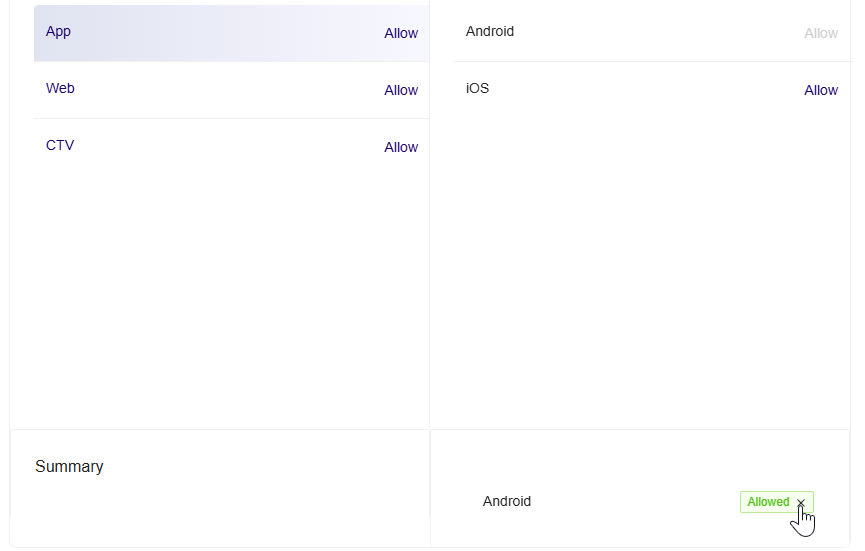The image size is (865, 551).
Task: Click Android label in the top list
Action: pyautogui.click(x=490, y=31)
